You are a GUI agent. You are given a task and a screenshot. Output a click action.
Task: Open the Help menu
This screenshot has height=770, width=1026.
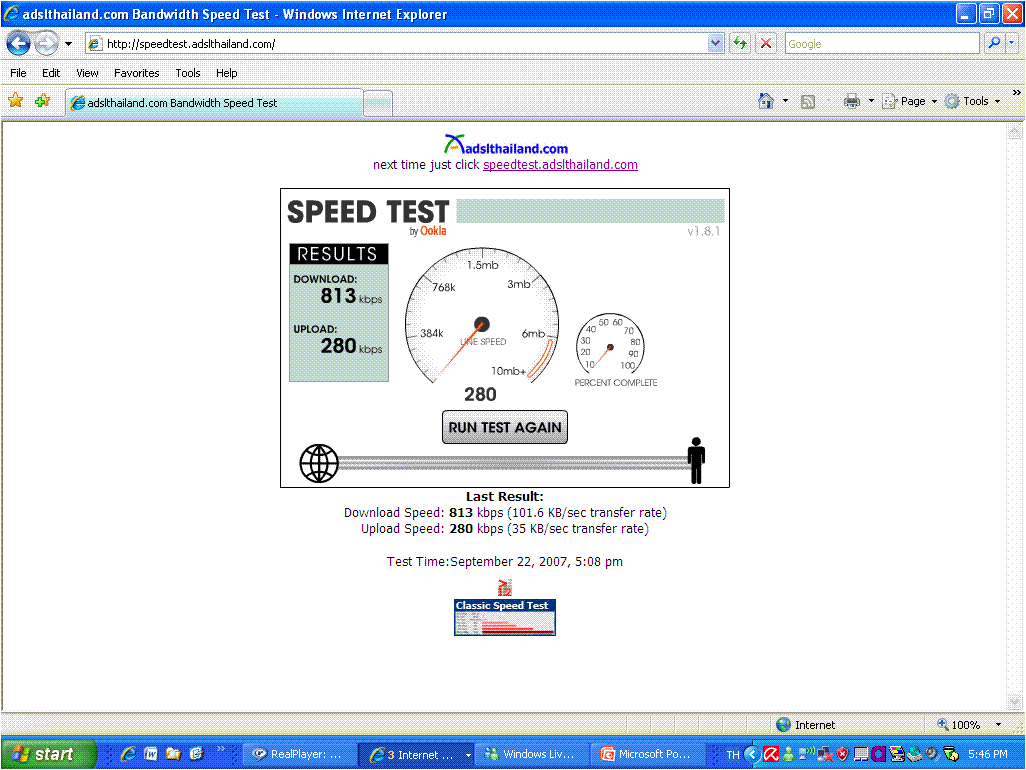click(x=226, y=73)
